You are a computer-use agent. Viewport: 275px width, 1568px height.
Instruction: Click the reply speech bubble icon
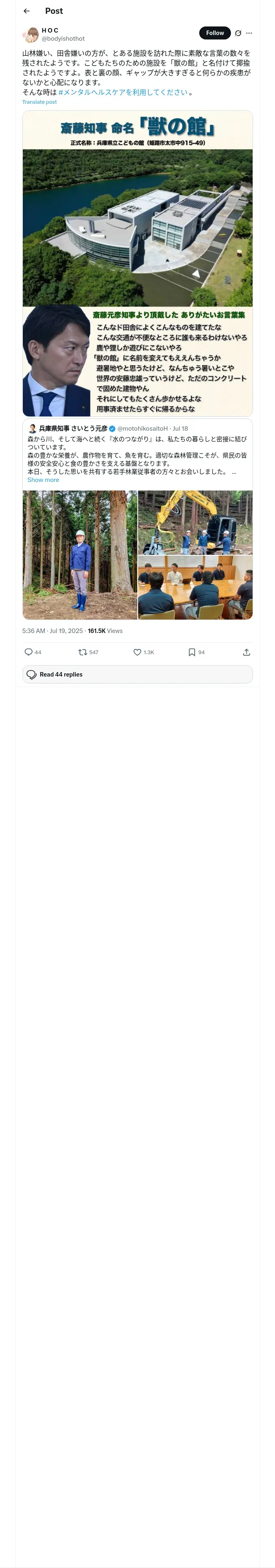[x=28, y=652]
